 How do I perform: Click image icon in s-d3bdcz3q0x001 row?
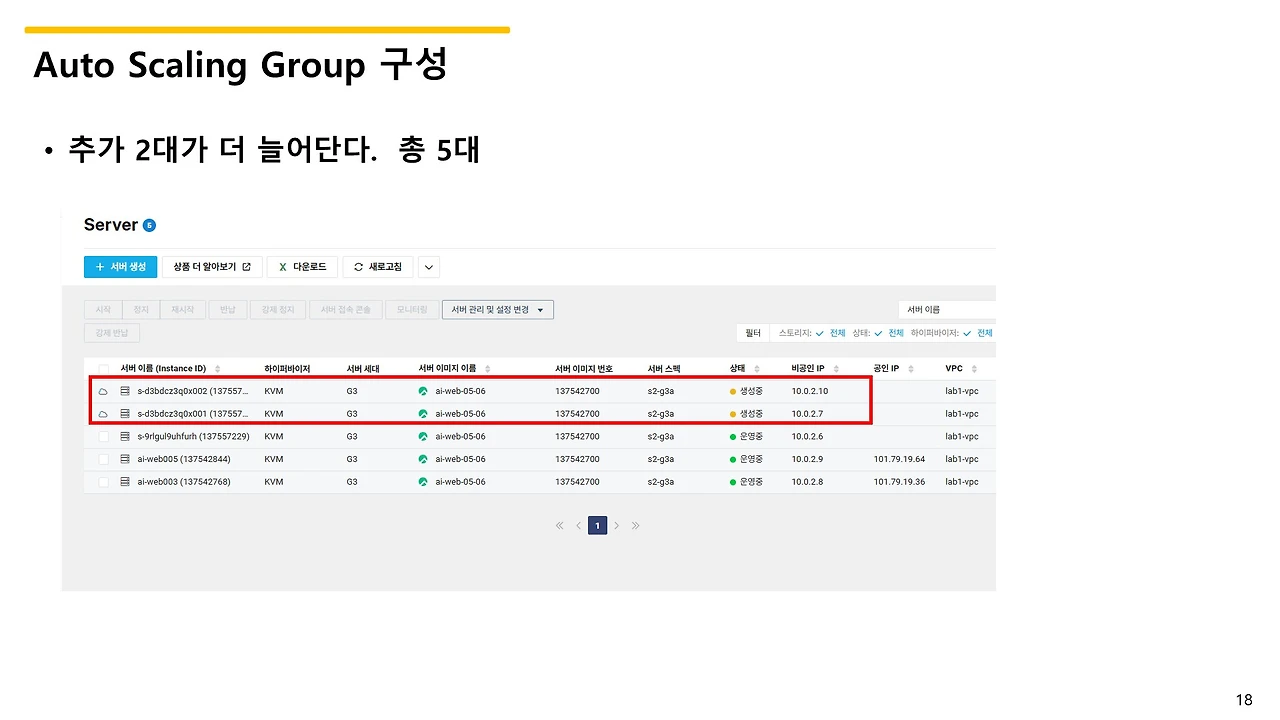[x=423, y=414]
